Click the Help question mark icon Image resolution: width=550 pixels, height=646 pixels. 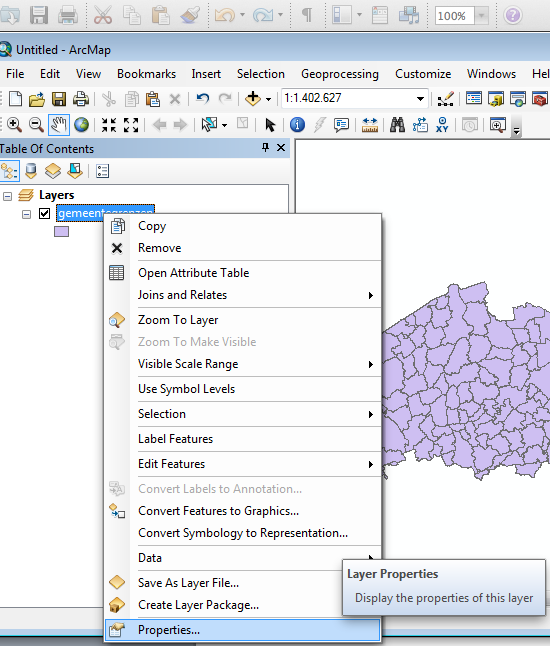click(513, 16)
